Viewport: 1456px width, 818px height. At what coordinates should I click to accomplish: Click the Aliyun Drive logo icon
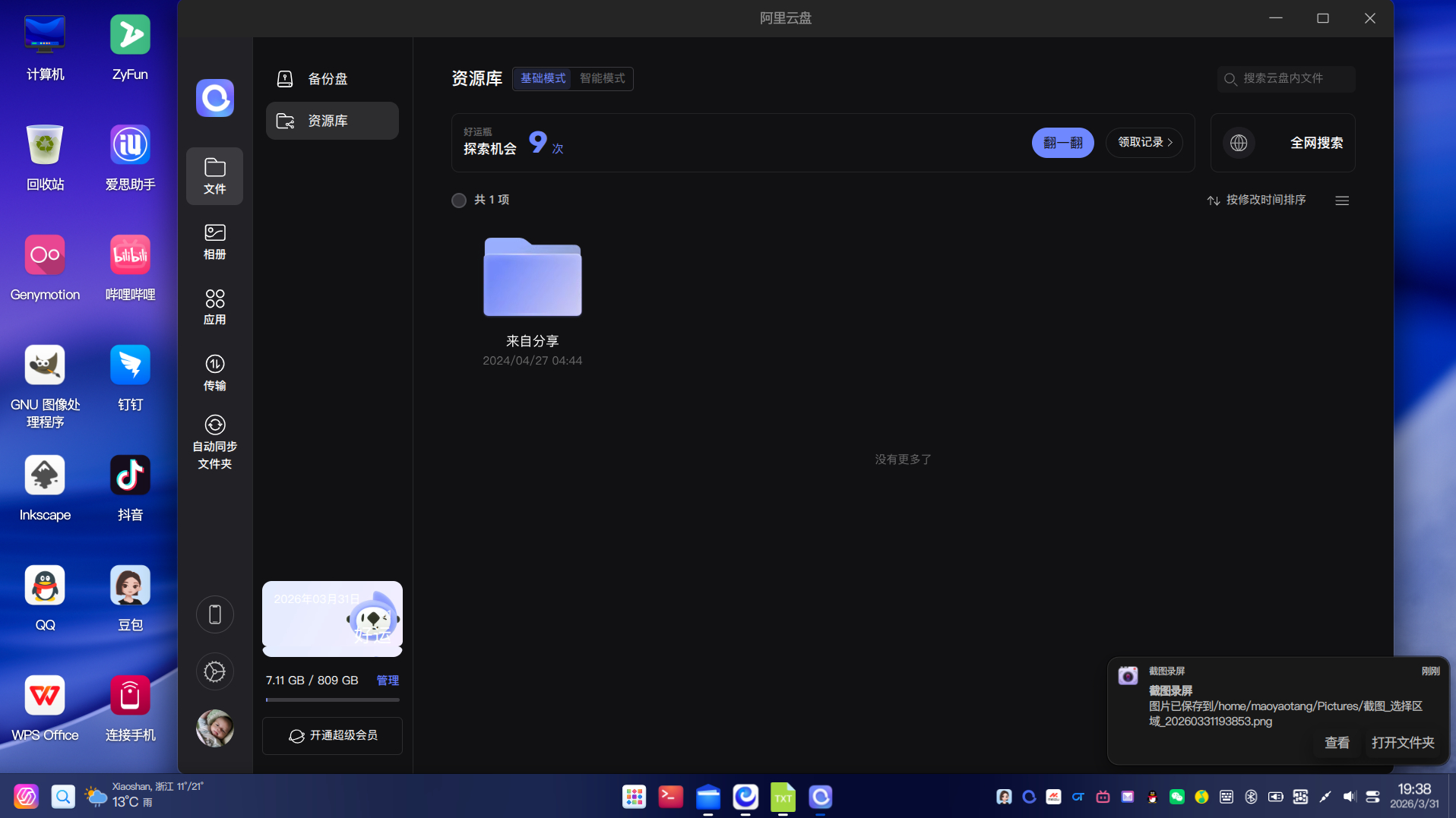click(x=215, y=98)
